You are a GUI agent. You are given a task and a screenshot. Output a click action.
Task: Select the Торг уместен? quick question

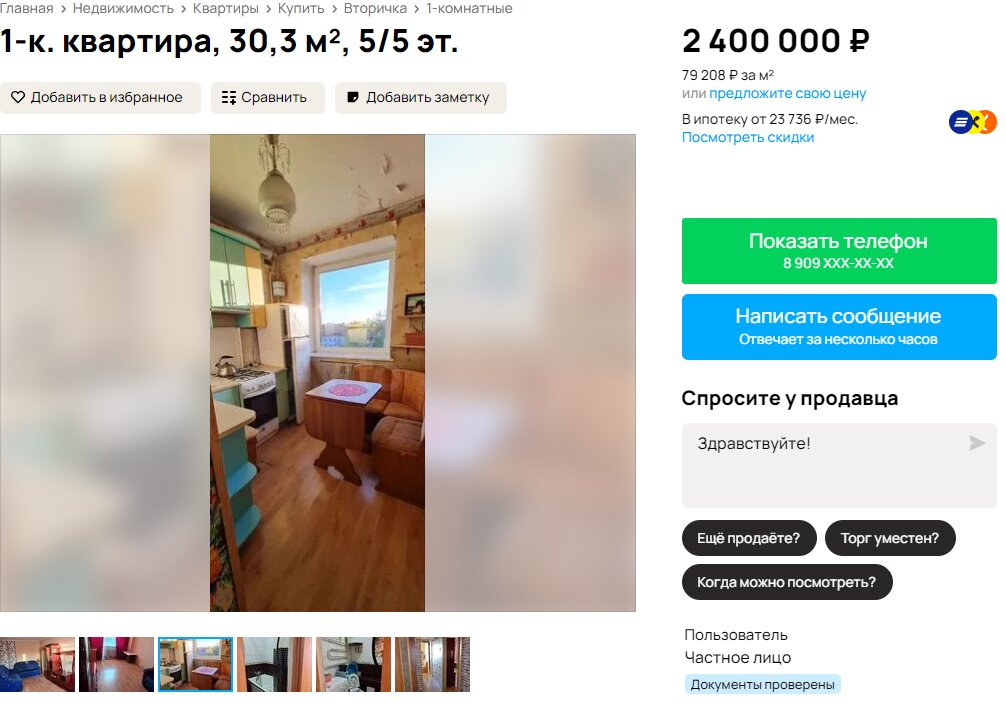(x=890, y=538)
